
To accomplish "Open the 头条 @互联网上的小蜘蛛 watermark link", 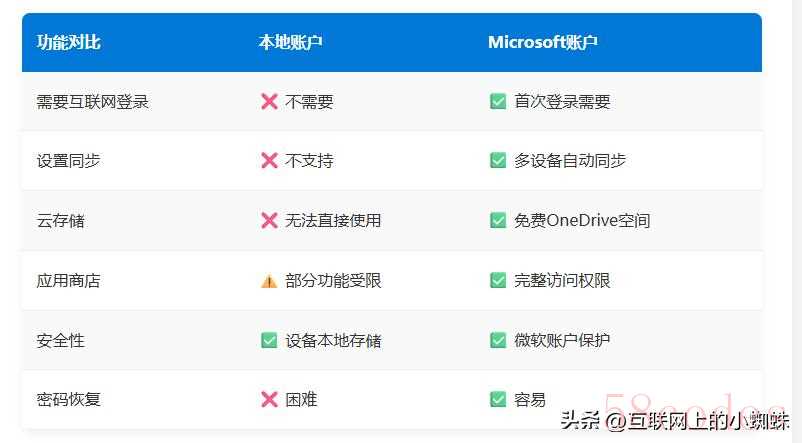I will pos(674,420).
